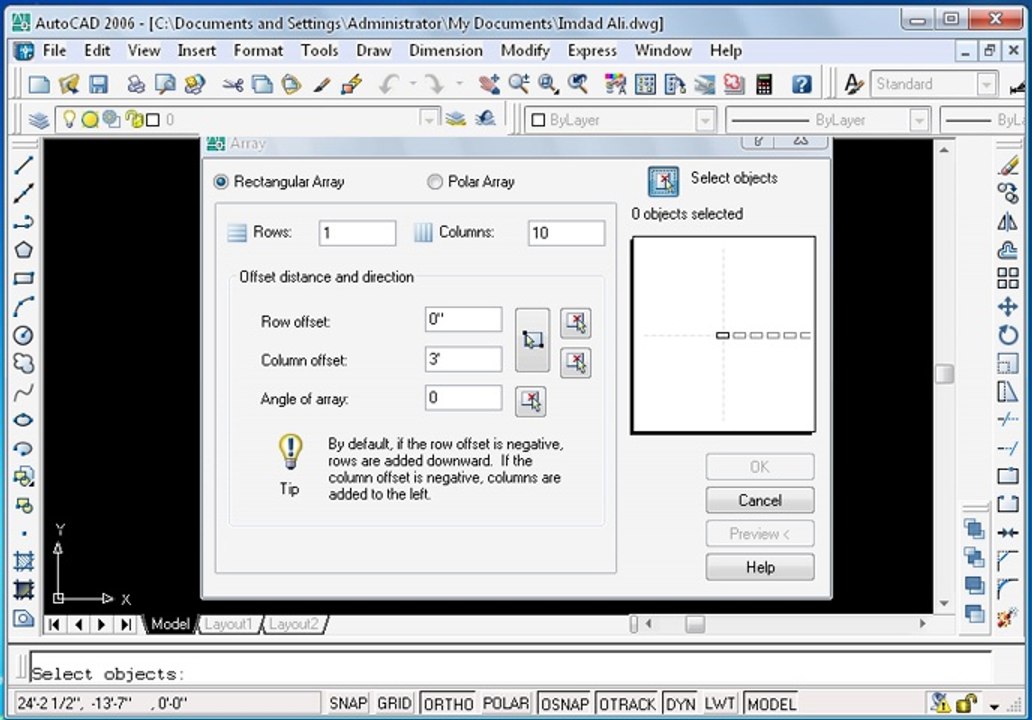Click the horizontal scrollbar thumb

(x=695, y=623)
